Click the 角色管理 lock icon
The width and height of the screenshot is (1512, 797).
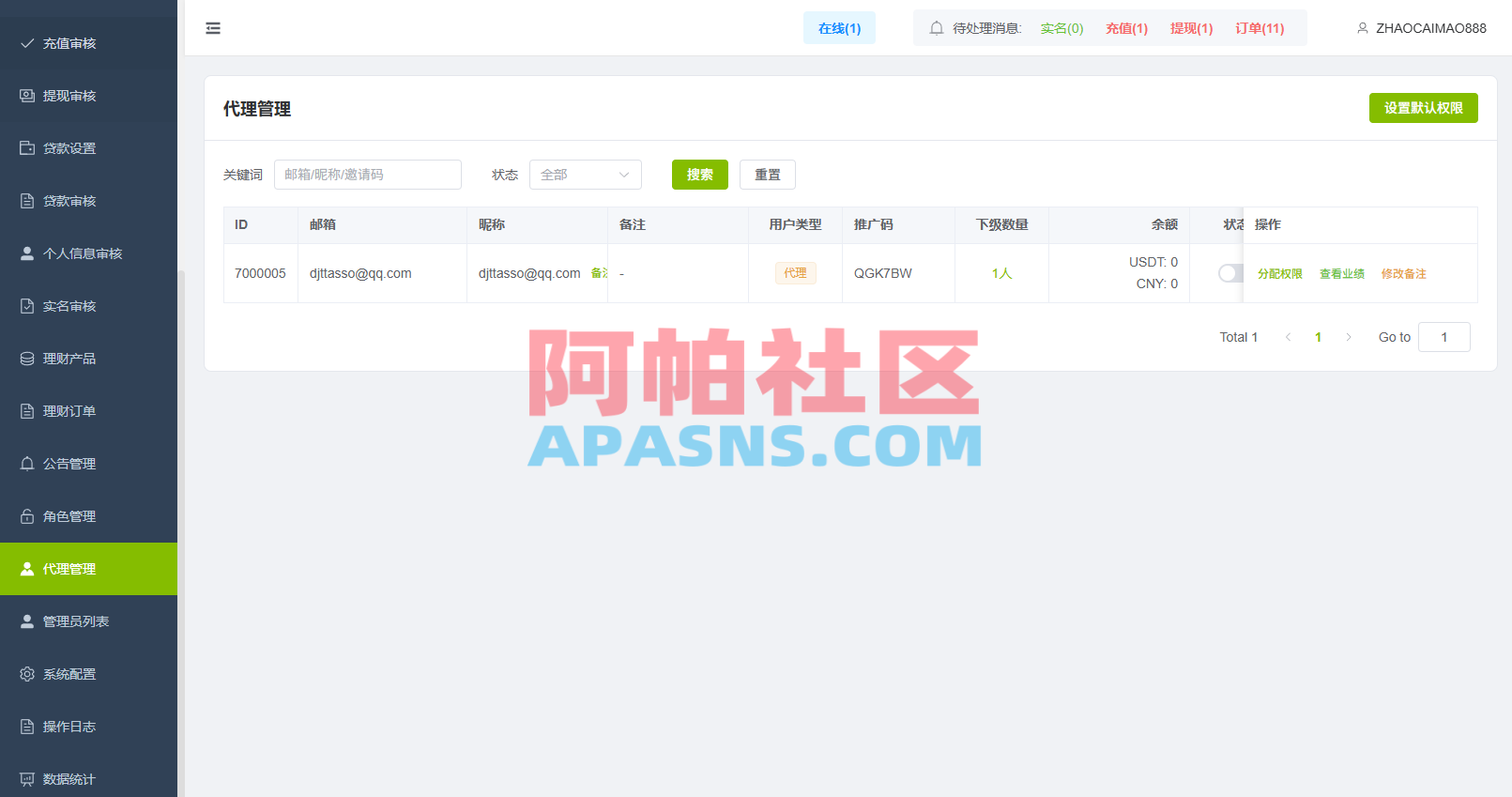pos(27,516)
